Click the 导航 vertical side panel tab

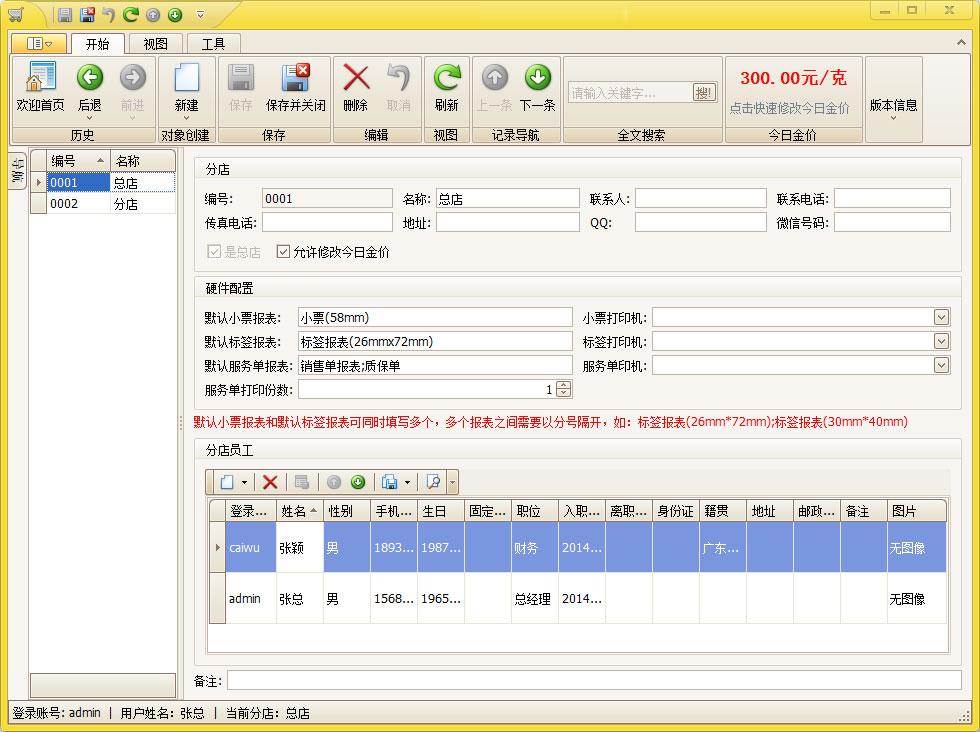pyautogui.click(x=18, y=171)
